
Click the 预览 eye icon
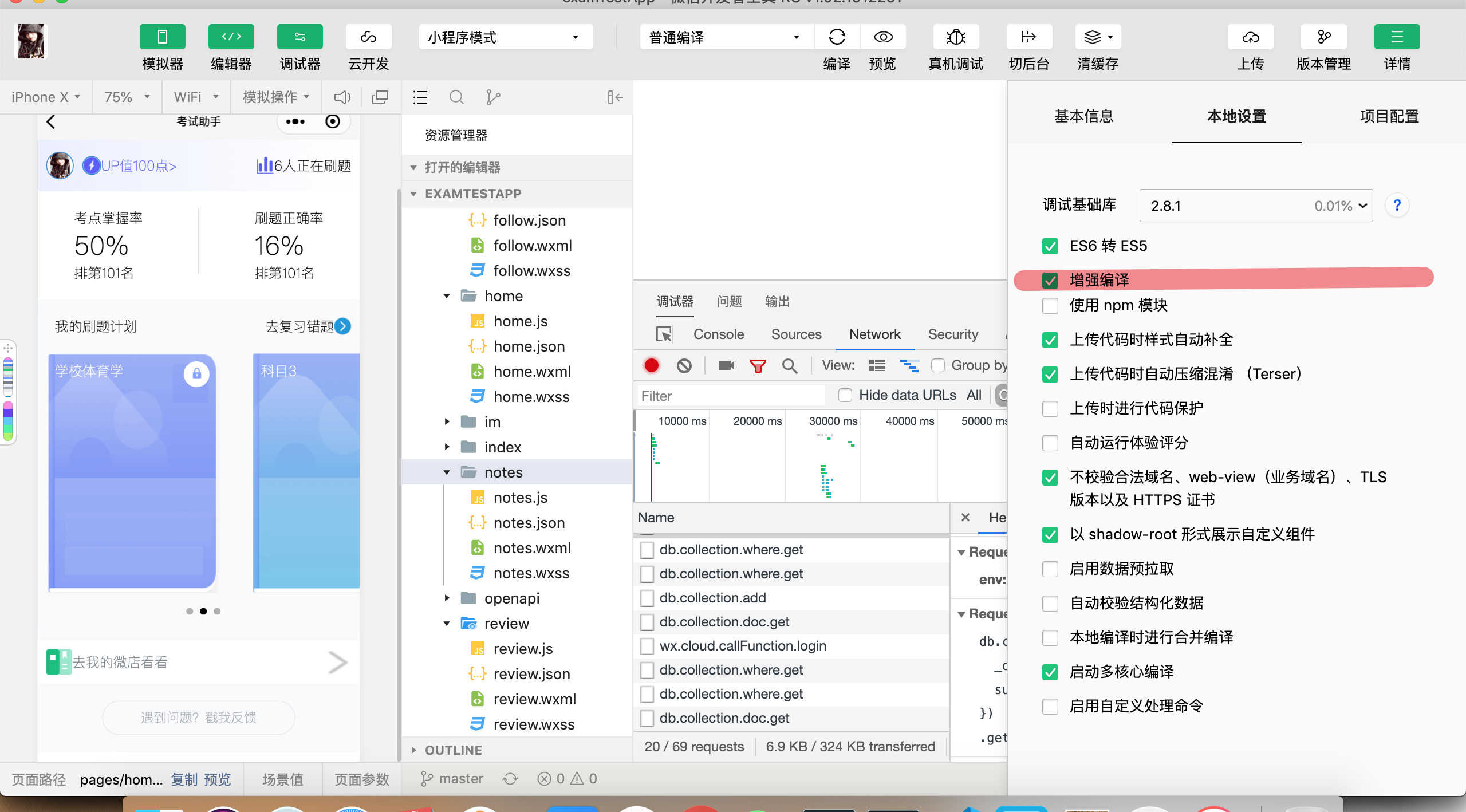(x=882, y=37)
